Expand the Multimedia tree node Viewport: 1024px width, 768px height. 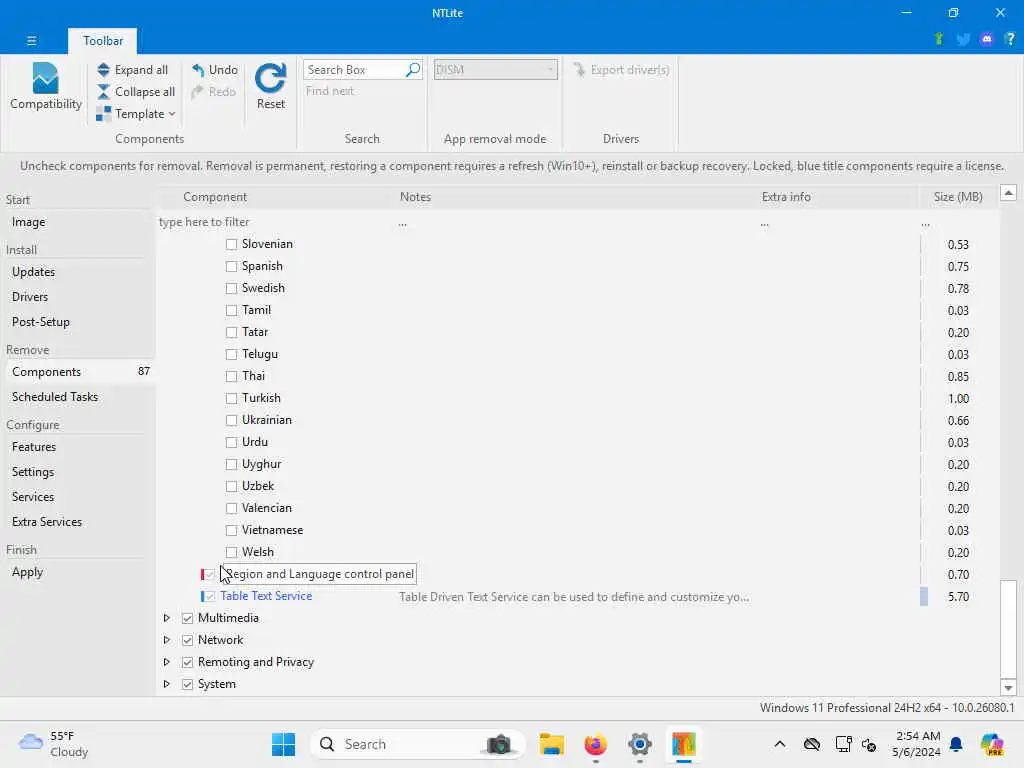click(167, 618)
